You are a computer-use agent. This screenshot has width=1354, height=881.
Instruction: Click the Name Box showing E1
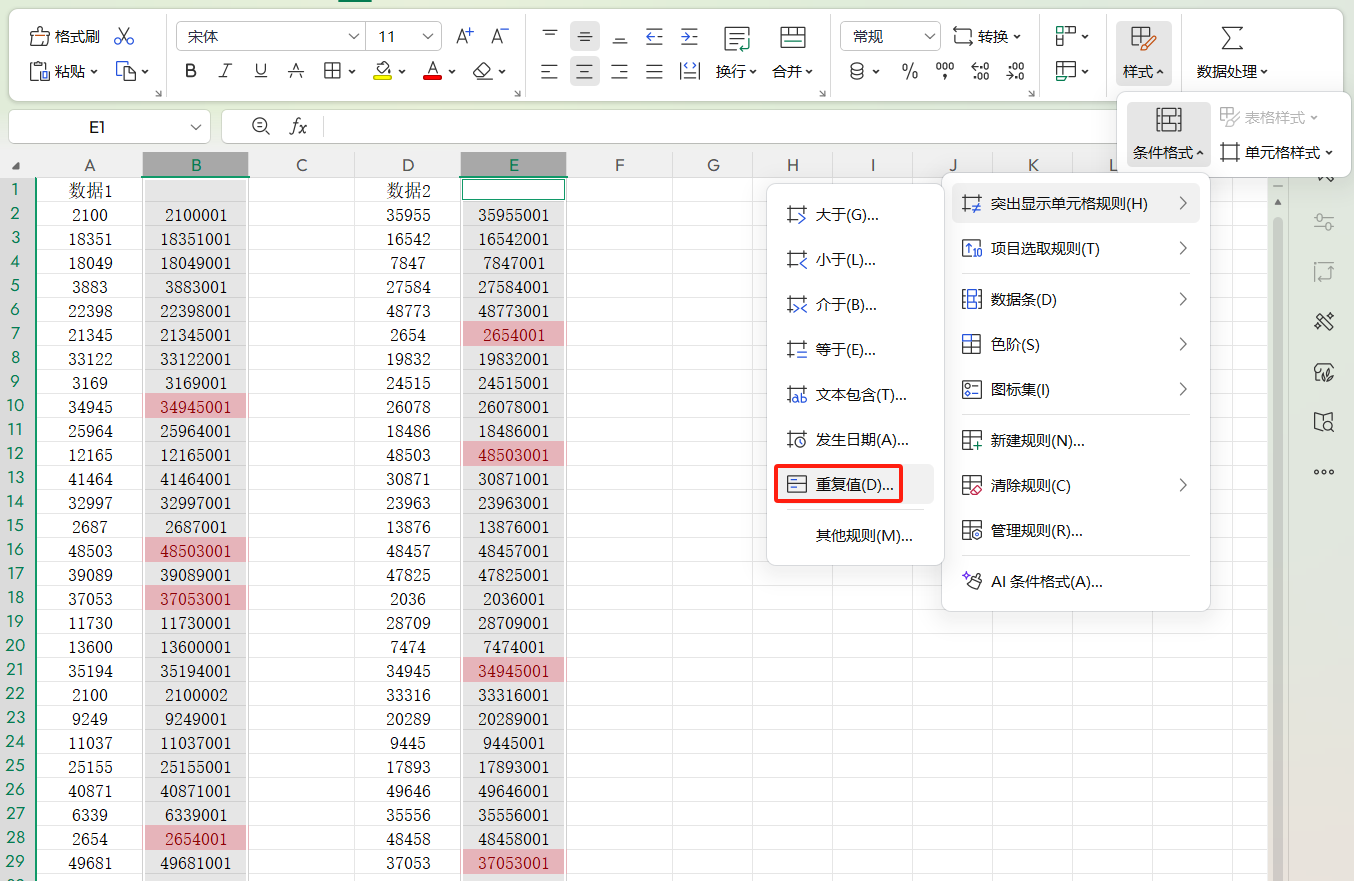100,127
